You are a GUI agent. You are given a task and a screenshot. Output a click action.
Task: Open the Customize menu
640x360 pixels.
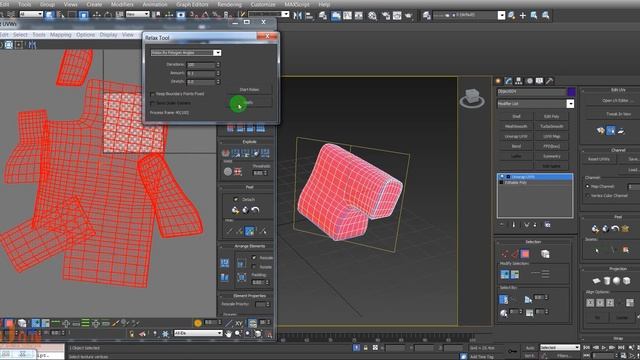(263, 4)
